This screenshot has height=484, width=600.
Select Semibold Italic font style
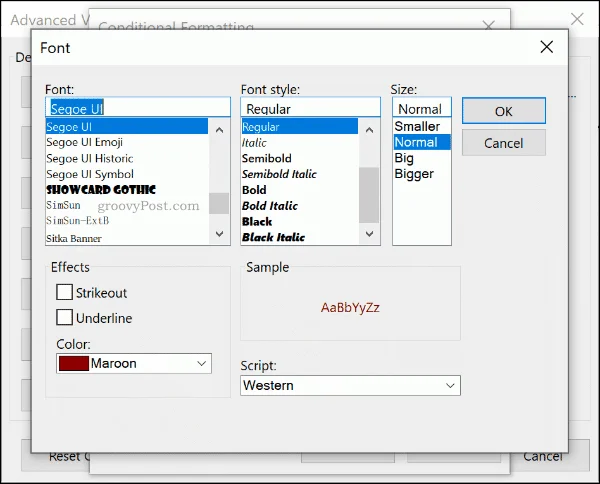point(300,174)
